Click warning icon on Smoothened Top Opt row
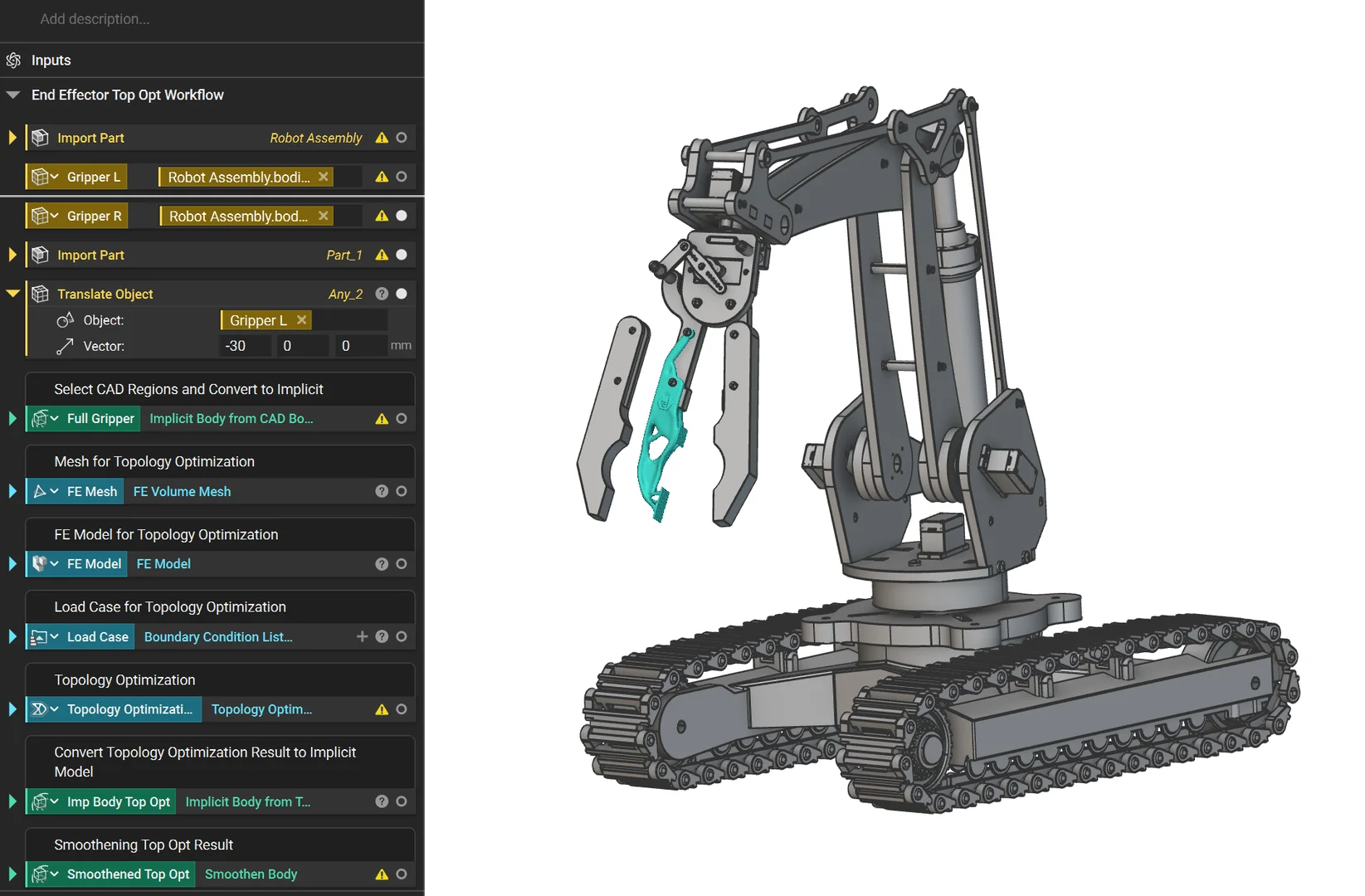Image resolution: width=1365 pixels, height=896 pixels. (x=382, y=874)
